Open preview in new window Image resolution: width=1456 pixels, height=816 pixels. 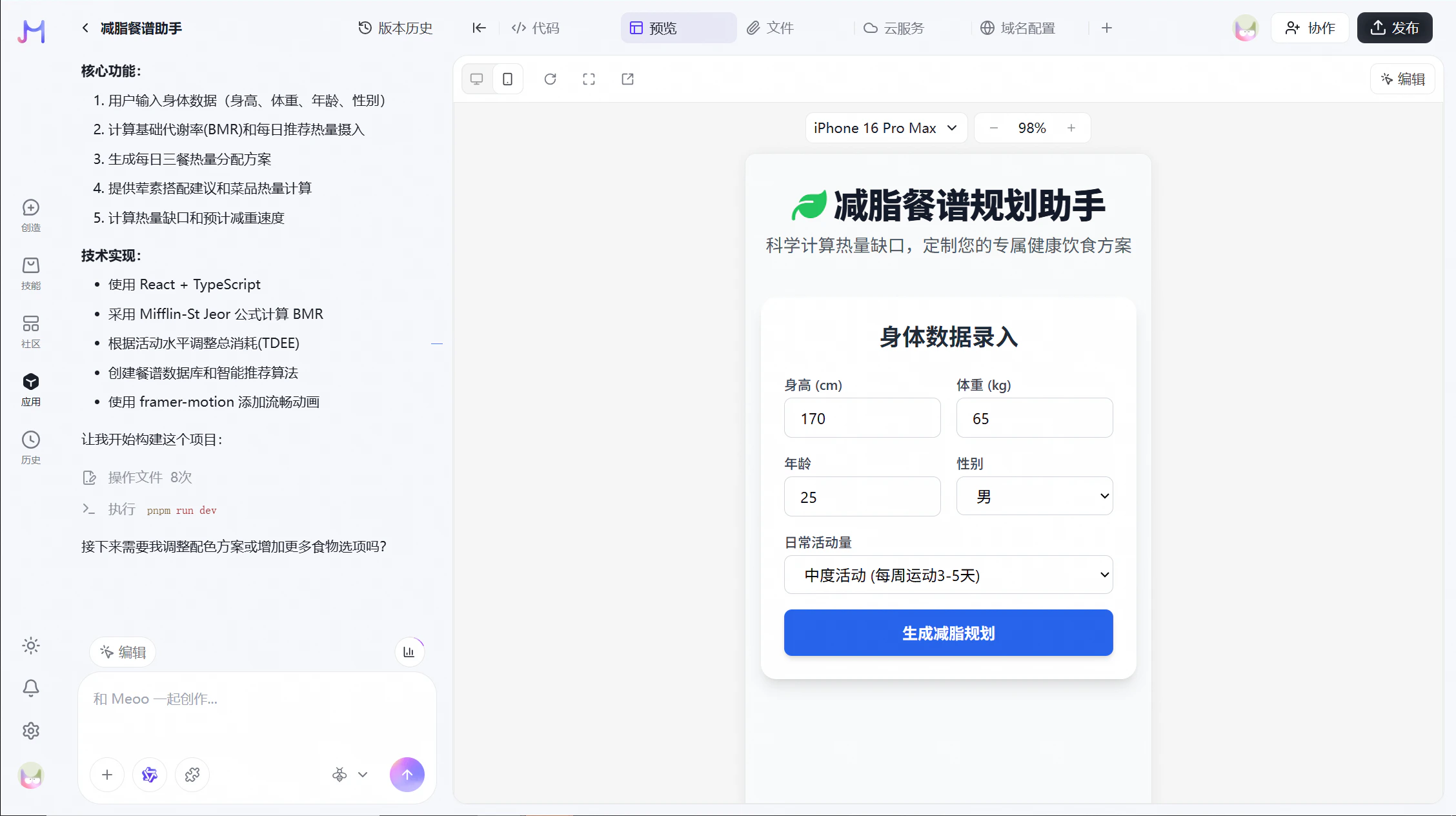click(x=627, y=79)
